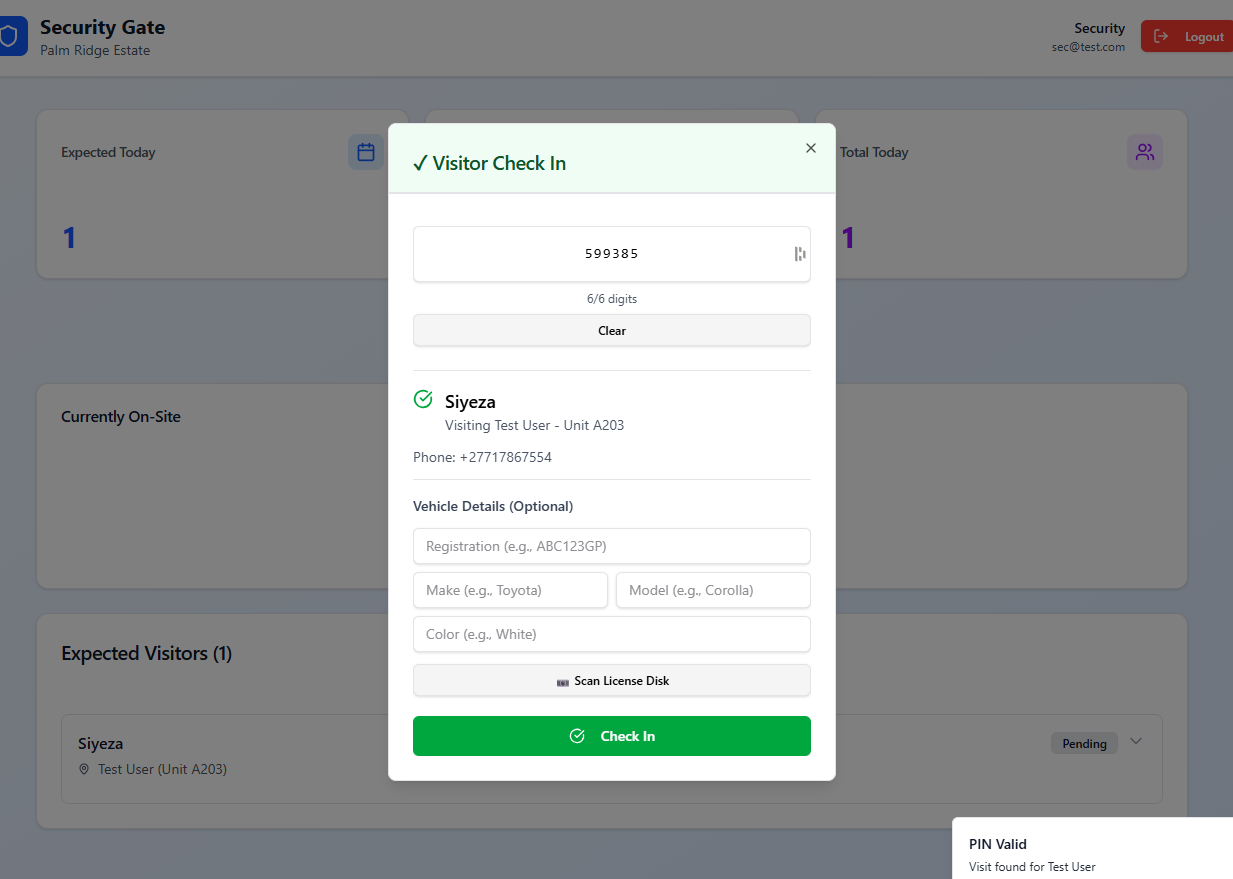Dismiss the Visitor Check In dialog
Image resolution: width=1233 pixels, height=879 pixels.
(x=810, y=147)
